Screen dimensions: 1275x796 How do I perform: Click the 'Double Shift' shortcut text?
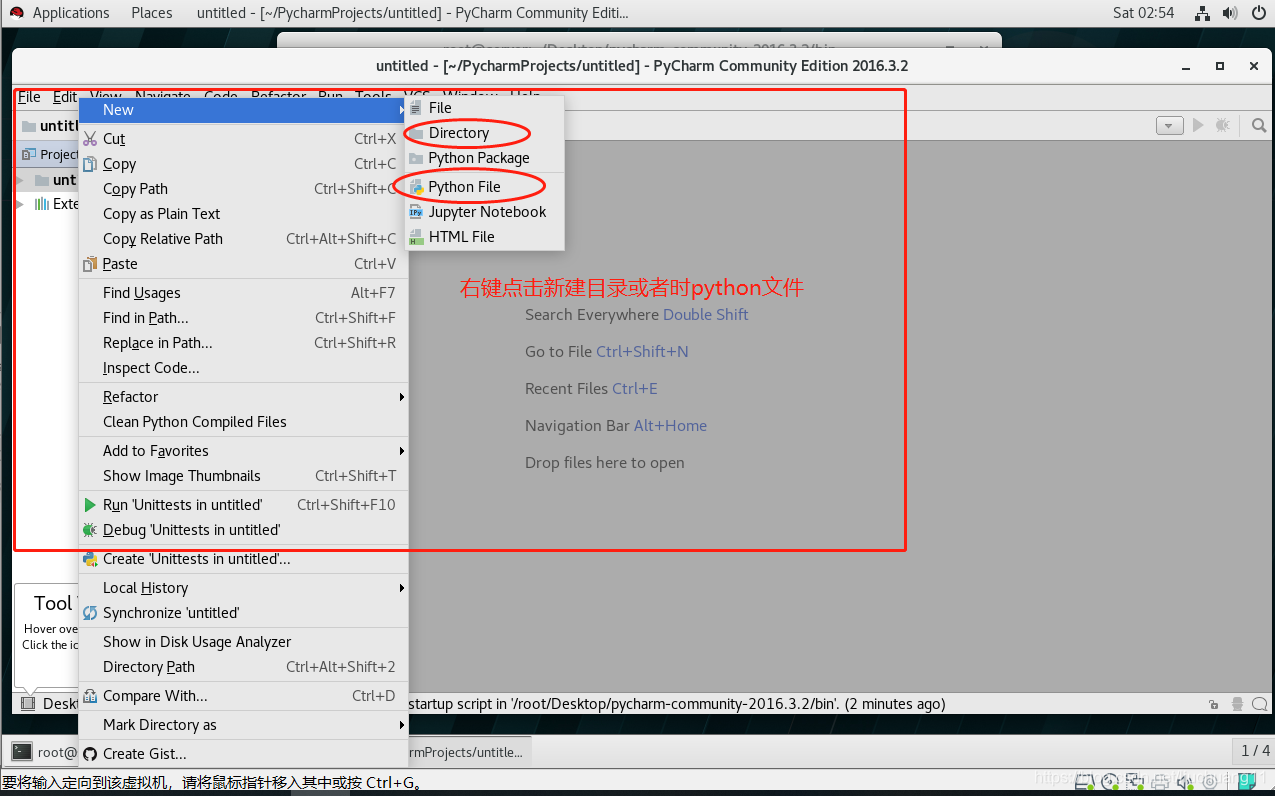pos(706,315)
